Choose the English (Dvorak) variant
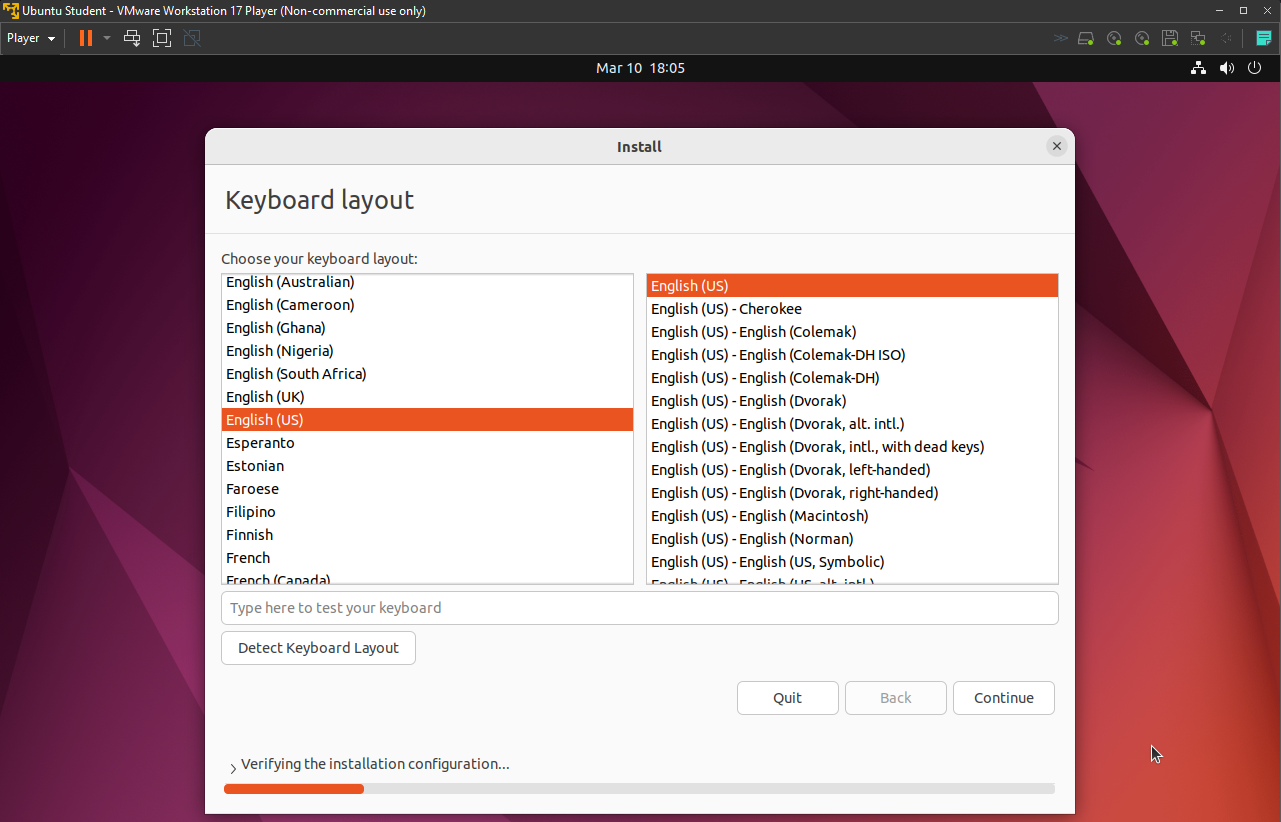The image size is (1281, 822). click(x=748, y=401)
